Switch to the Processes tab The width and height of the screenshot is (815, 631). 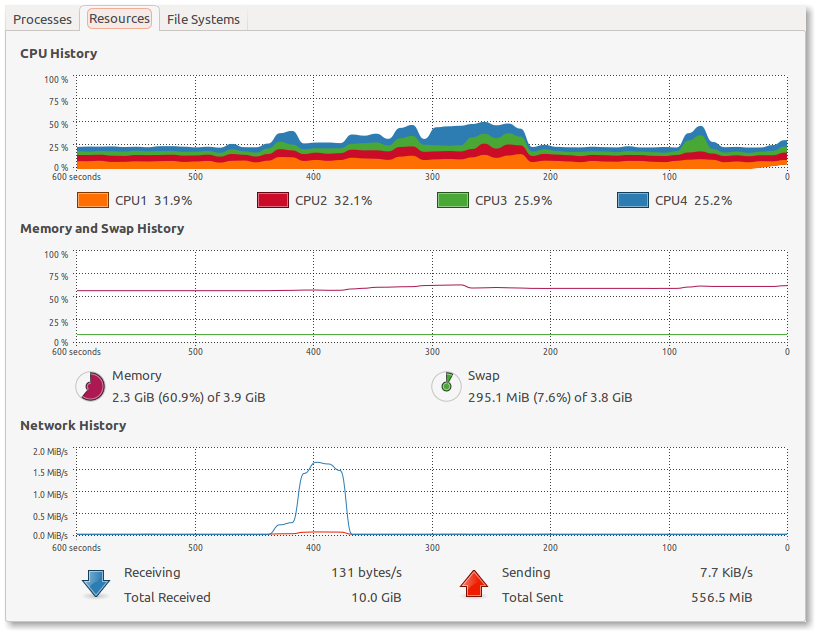tap(42, 20)
